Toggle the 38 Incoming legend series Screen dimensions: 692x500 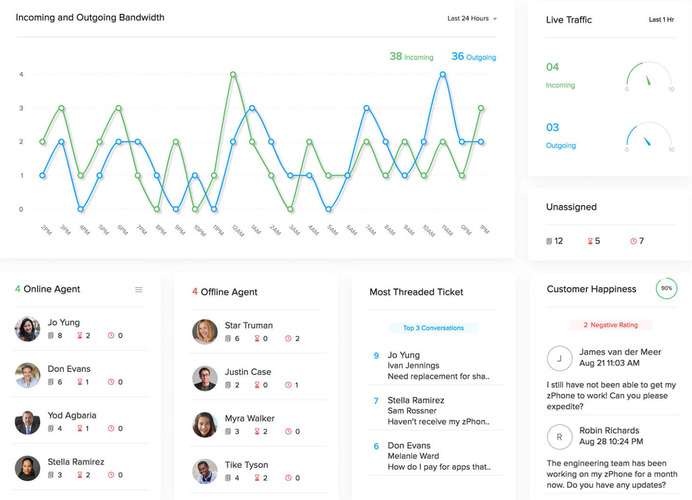pos(411,56)
